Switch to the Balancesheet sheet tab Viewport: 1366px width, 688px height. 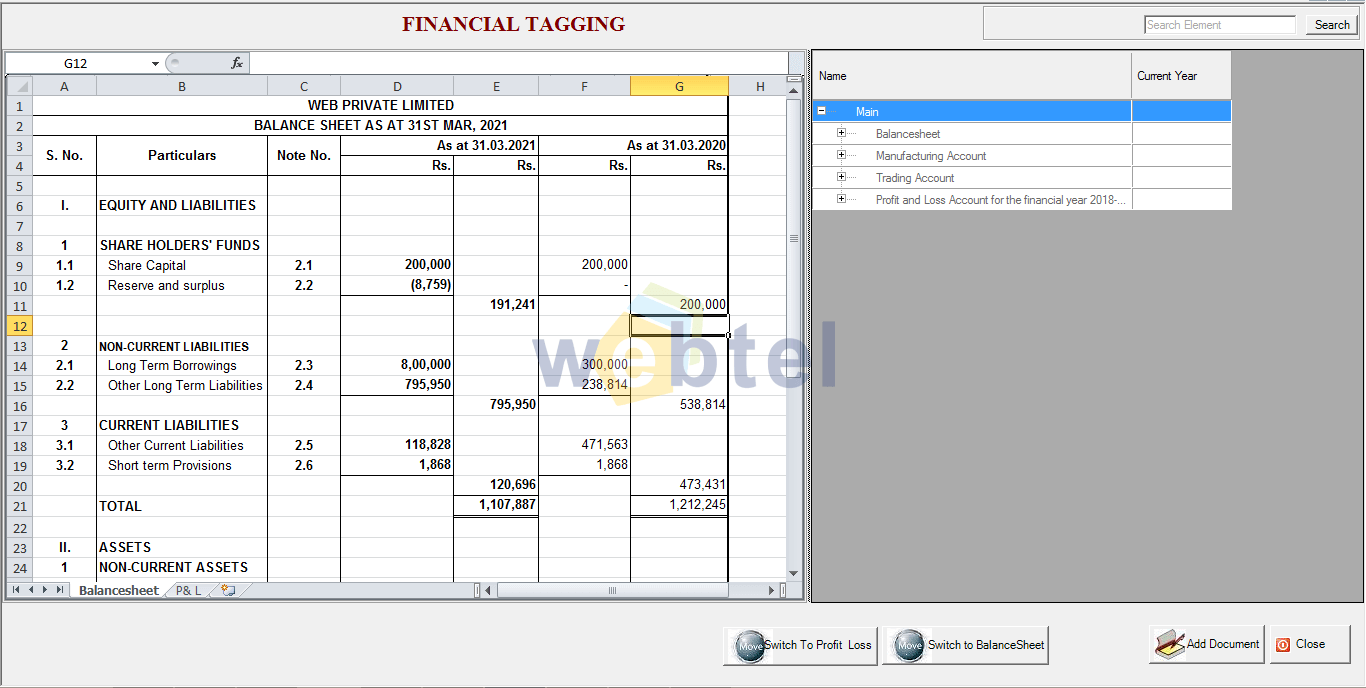pyautogui.click(x=118, y=590)
